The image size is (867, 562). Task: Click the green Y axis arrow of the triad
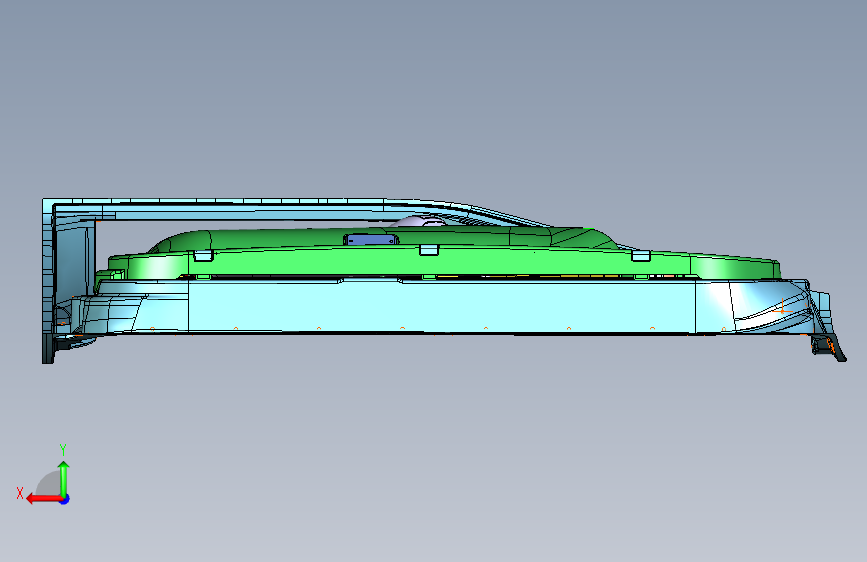64,478
